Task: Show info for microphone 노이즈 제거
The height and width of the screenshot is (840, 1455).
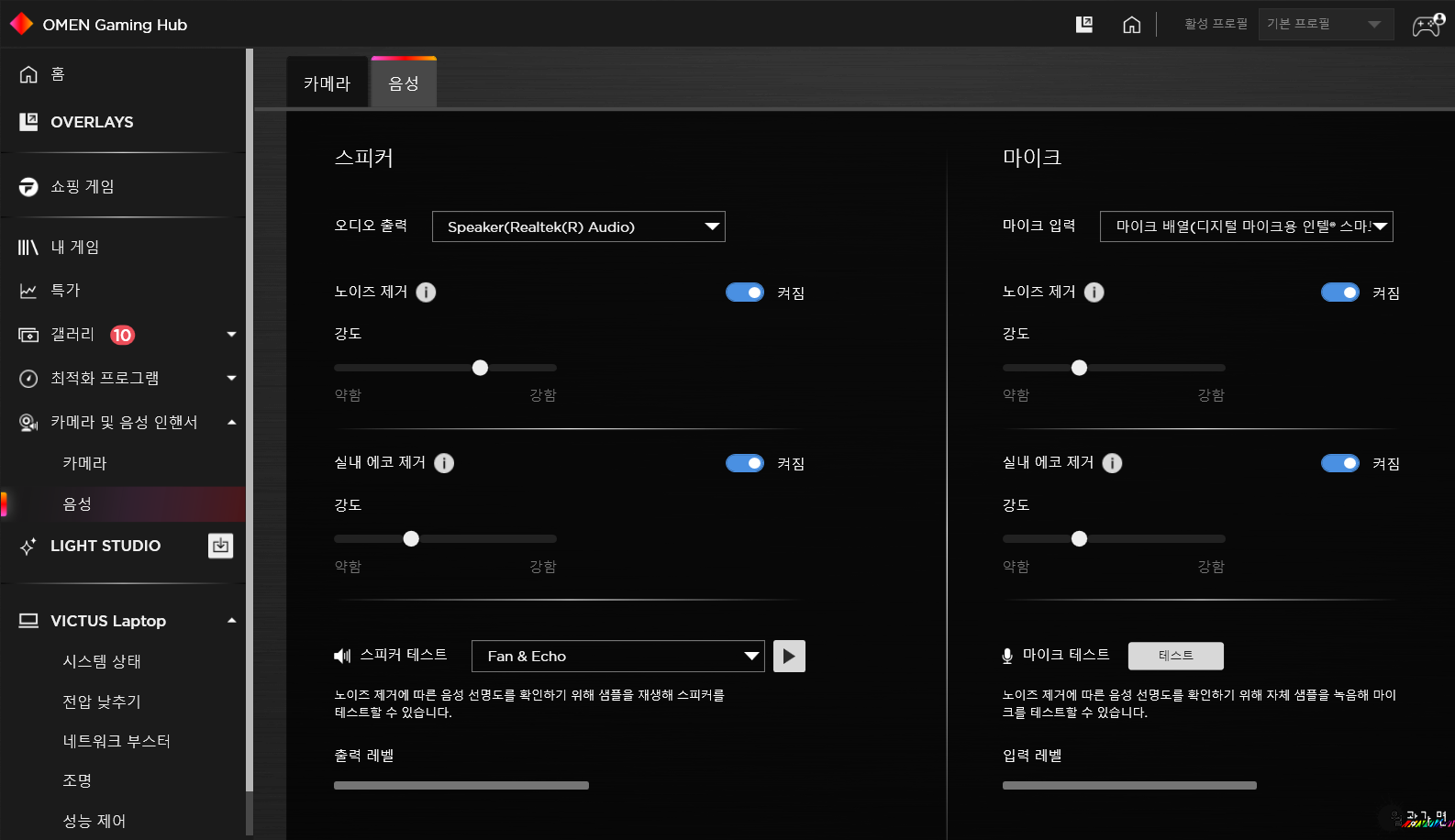Action: (x=1094, y=293)
